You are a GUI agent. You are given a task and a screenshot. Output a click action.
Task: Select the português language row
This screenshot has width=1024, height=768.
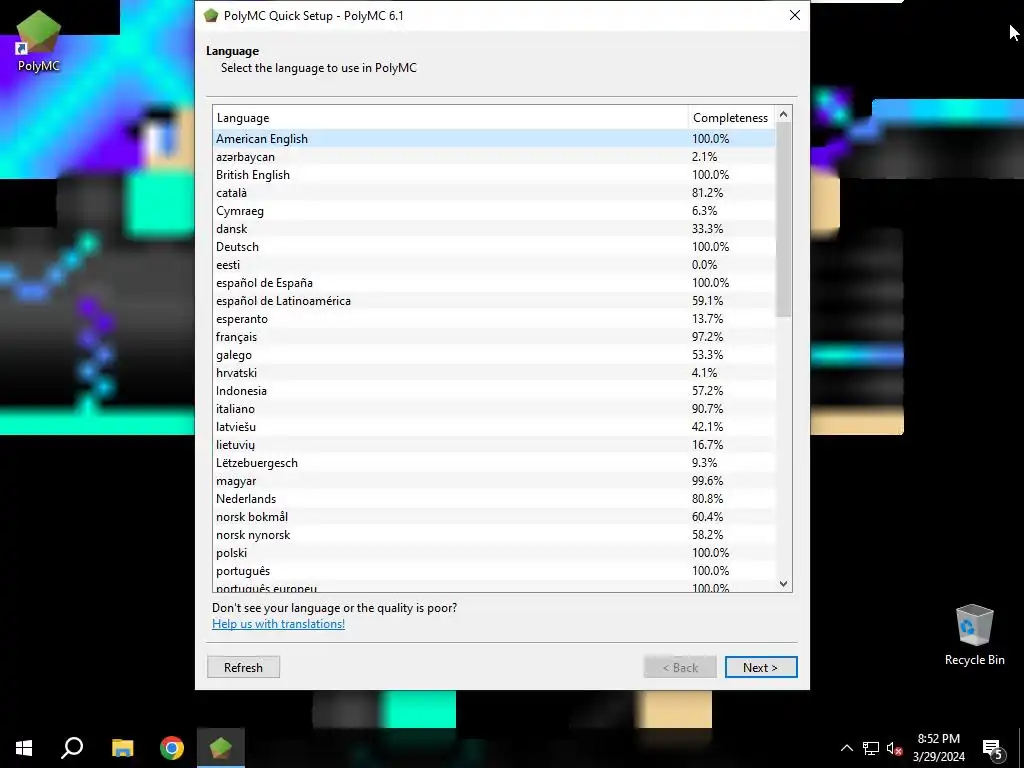(494, 571)
